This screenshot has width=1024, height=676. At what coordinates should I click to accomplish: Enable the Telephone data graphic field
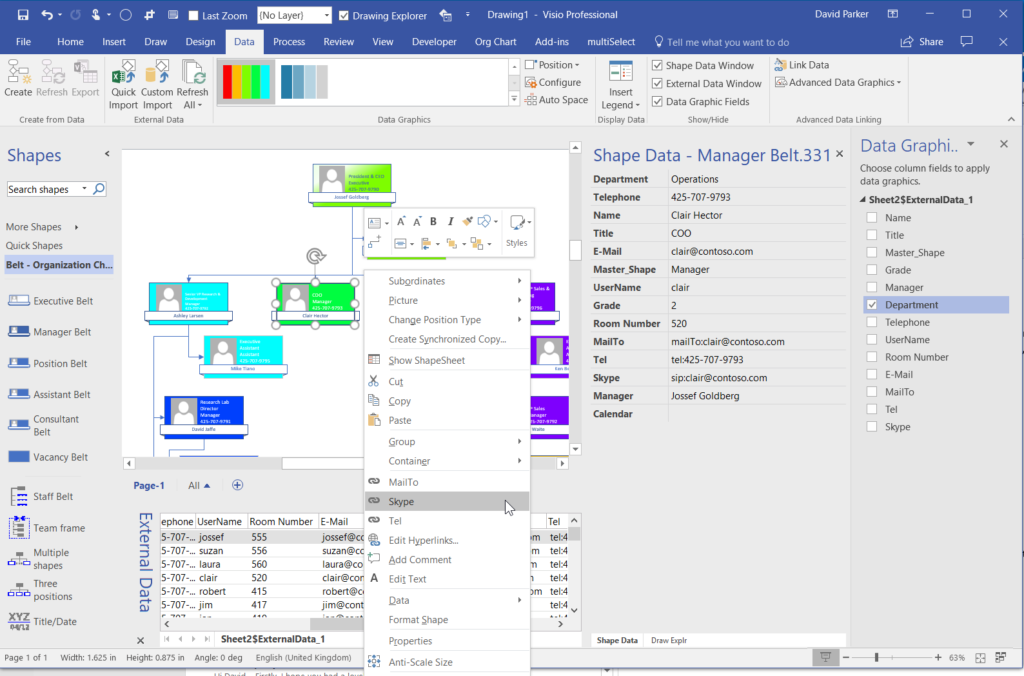(872, 322)
